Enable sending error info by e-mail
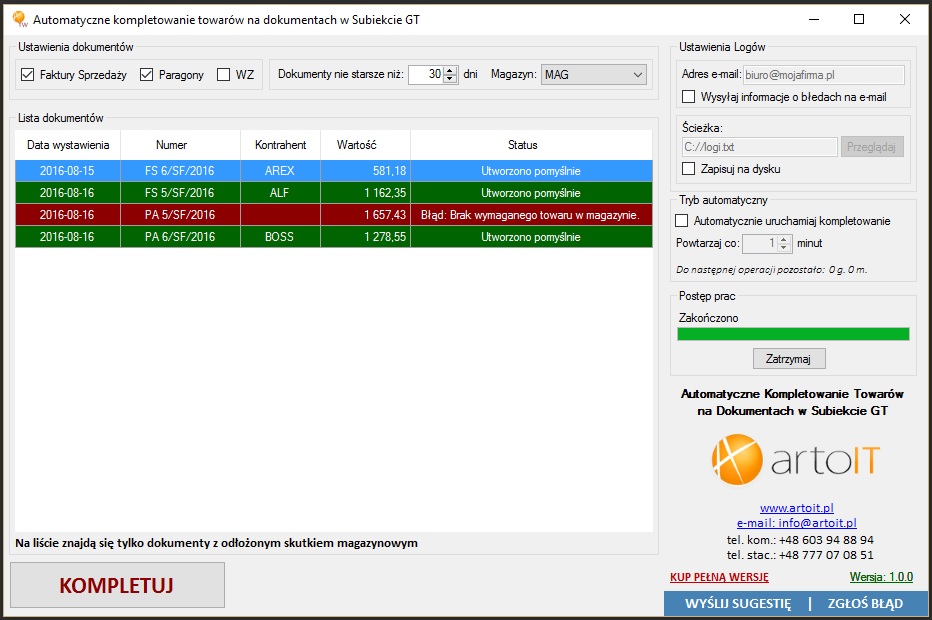The width and height of the screenshot is (932, 620). [x=688, y=98]
